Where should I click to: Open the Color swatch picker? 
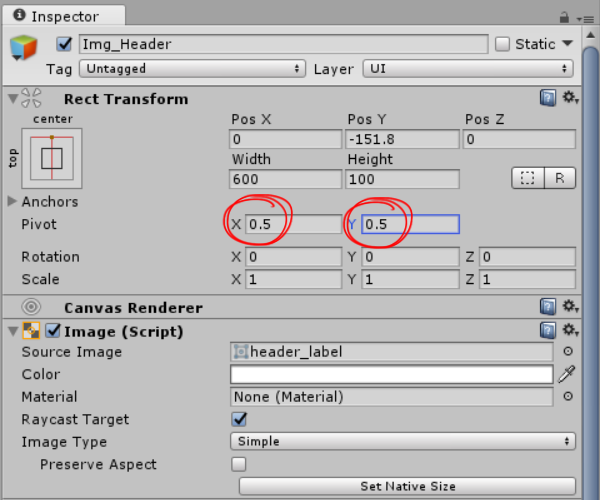391,374
